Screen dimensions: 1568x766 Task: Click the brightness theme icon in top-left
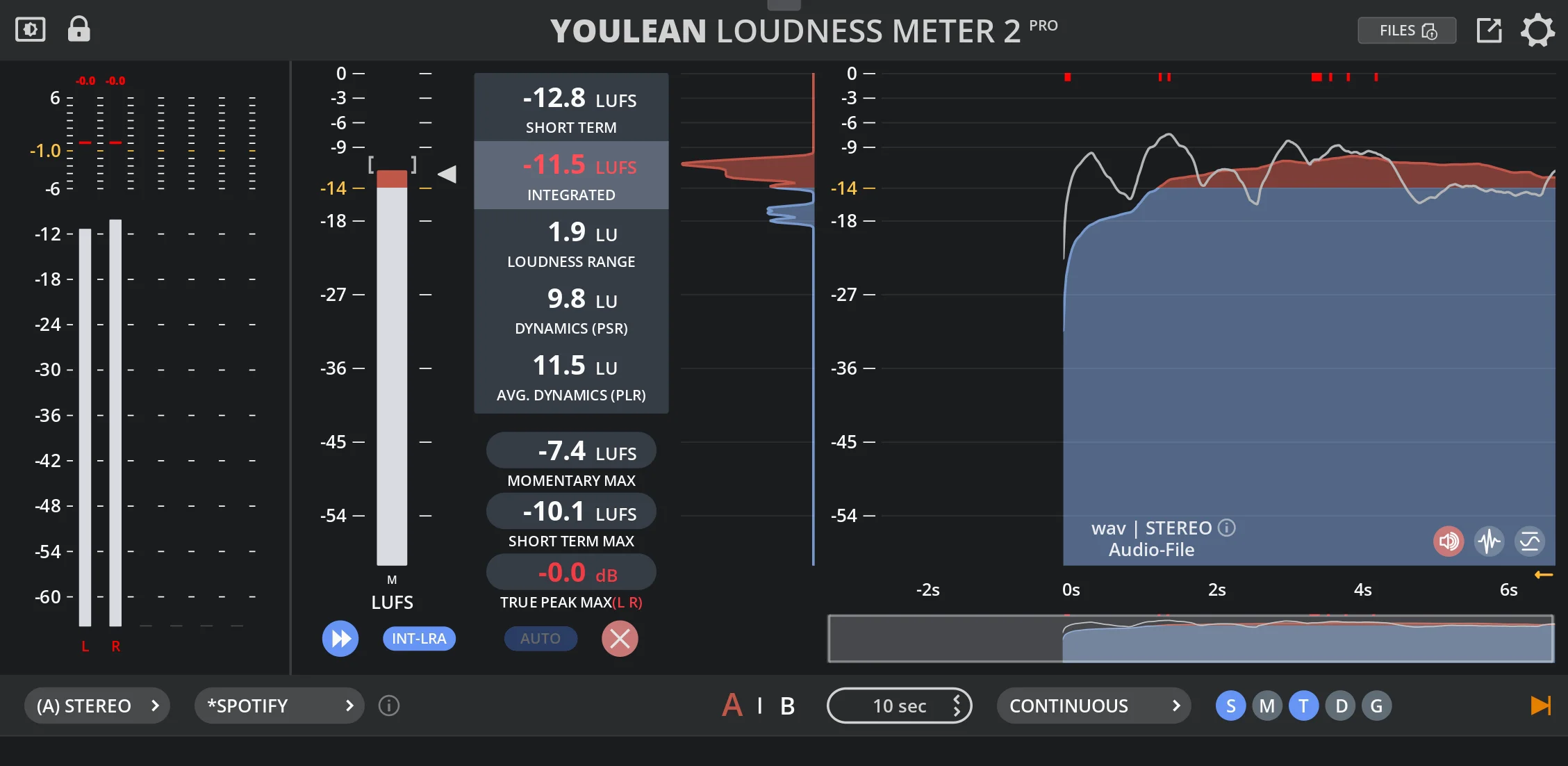[x=29, y=29]
